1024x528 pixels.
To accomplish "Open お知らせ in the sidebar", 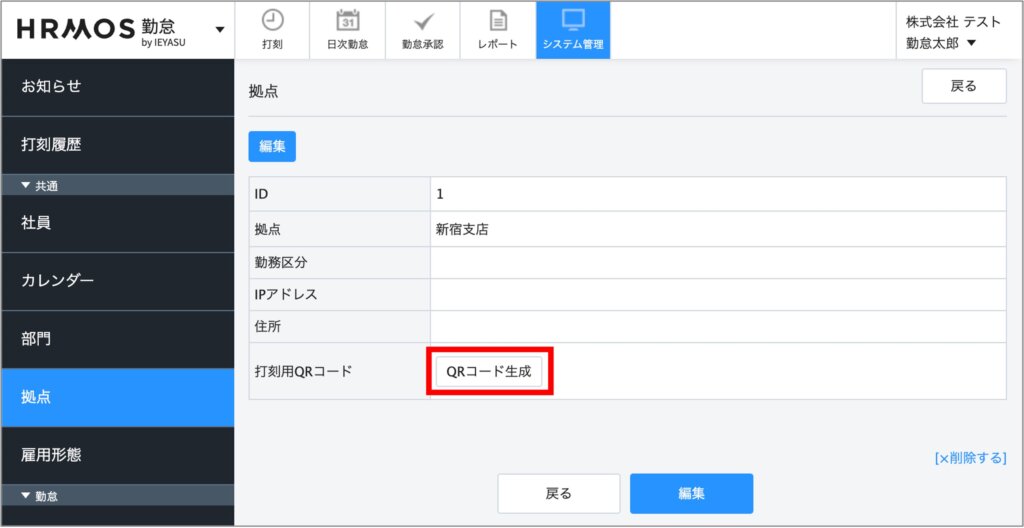I will (x=117, y=87).
